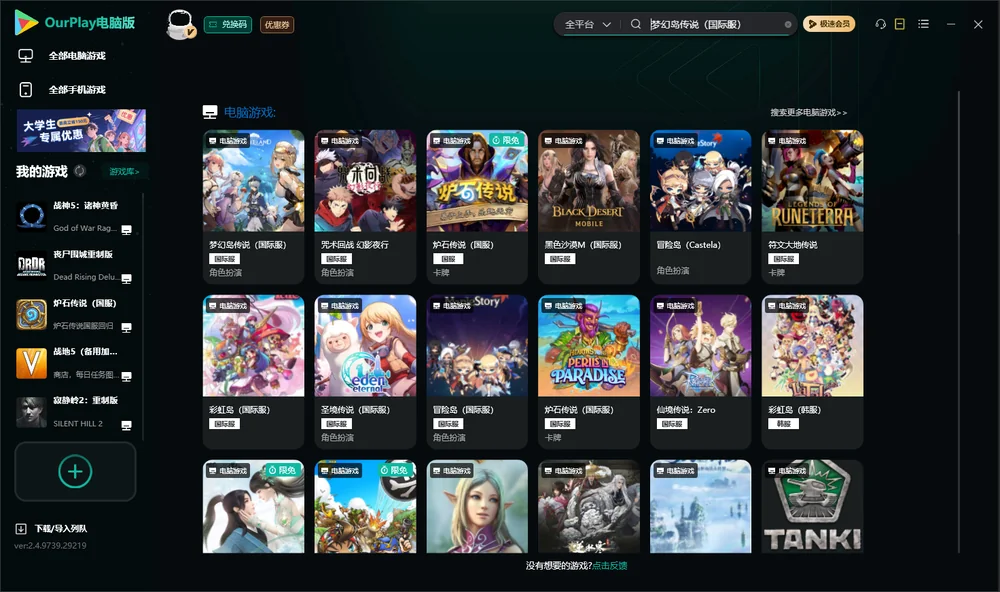Click the 优惠券 coupon button

click(277, 25)
